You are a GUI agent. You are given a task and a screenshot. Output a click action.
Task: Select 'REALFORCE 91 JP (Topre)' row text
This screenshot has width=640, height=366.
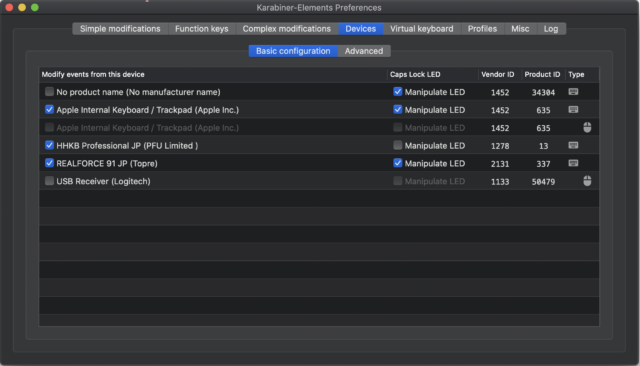click(107, 164)
